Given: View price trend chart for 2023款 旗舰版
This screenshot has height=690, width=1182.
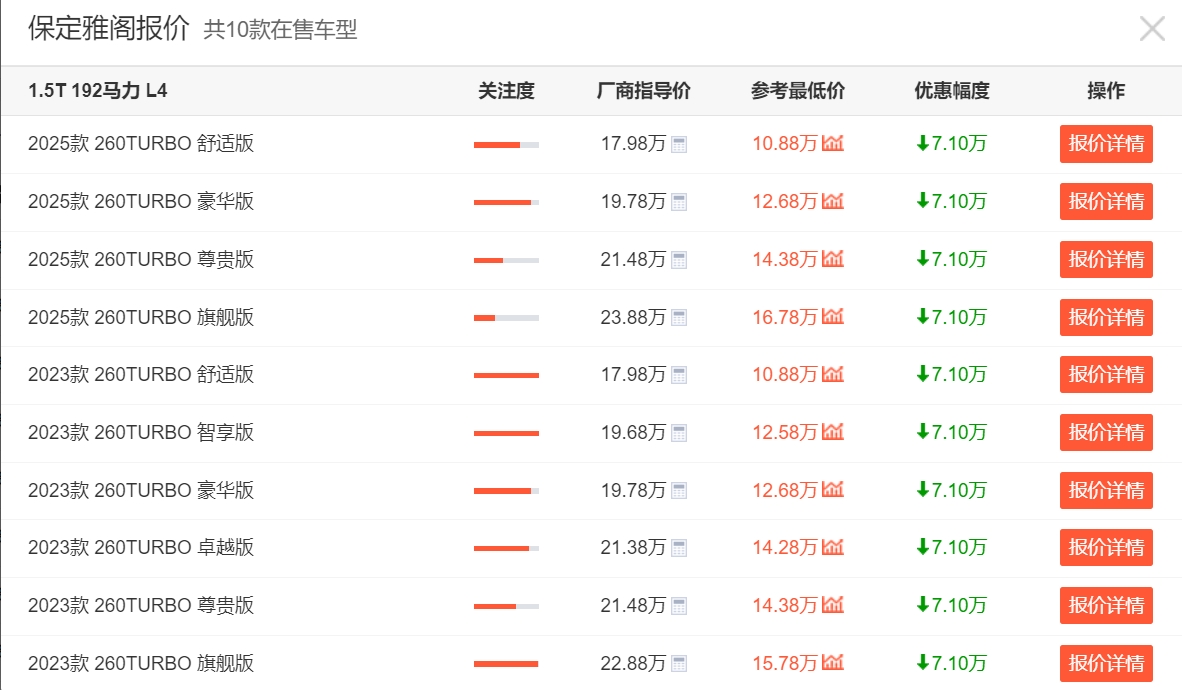Looking at the screenshot, I should pos(833,662).
